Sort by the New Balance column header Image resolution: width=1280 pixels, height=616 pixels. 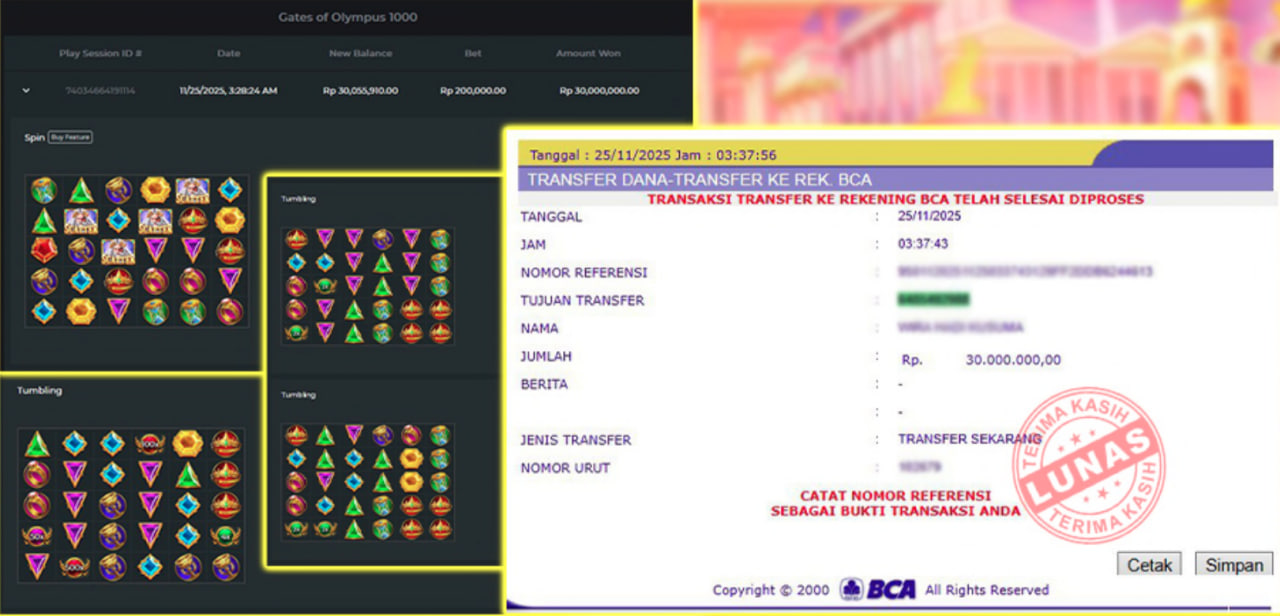click(x=360, y=53)
